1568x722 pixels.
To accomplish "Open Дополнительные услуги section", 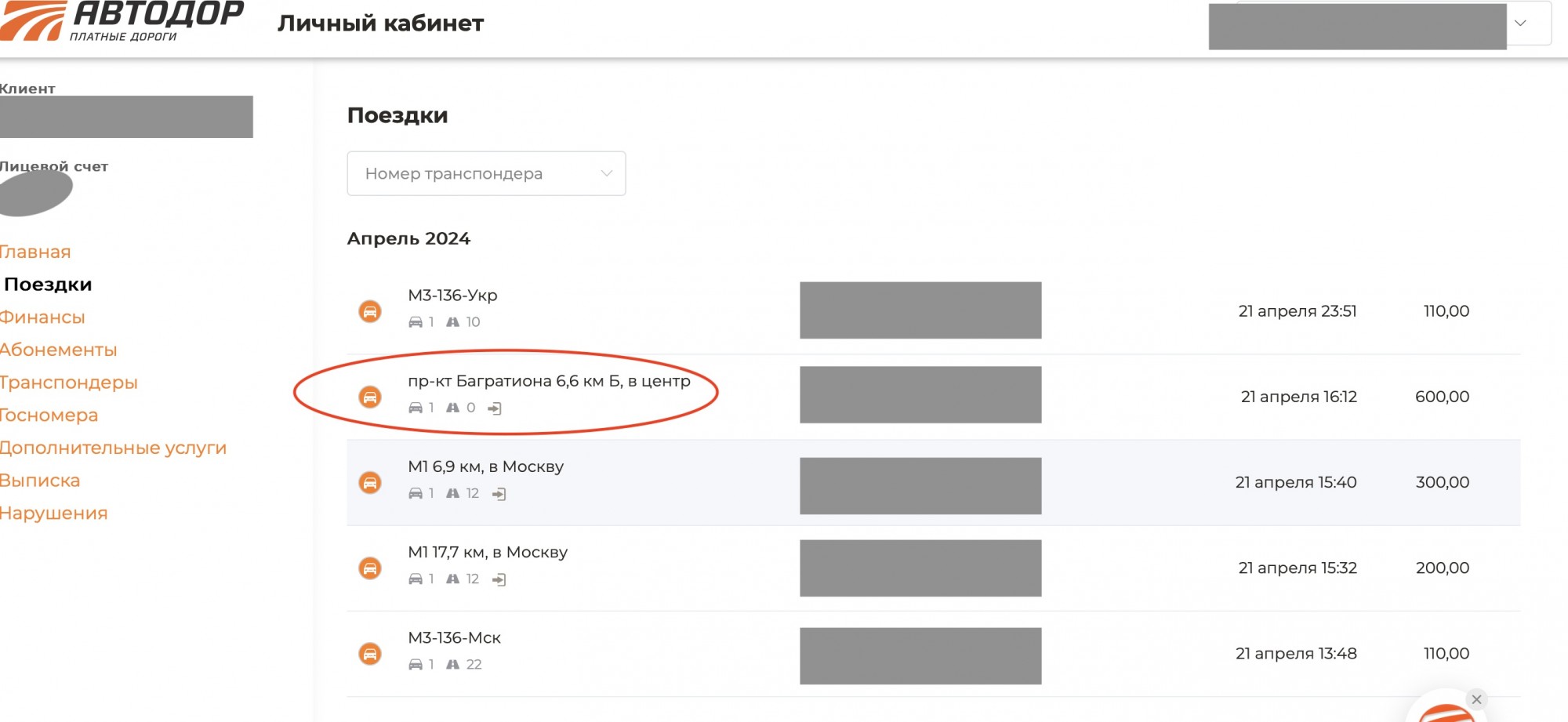I will tap(114, 448).
